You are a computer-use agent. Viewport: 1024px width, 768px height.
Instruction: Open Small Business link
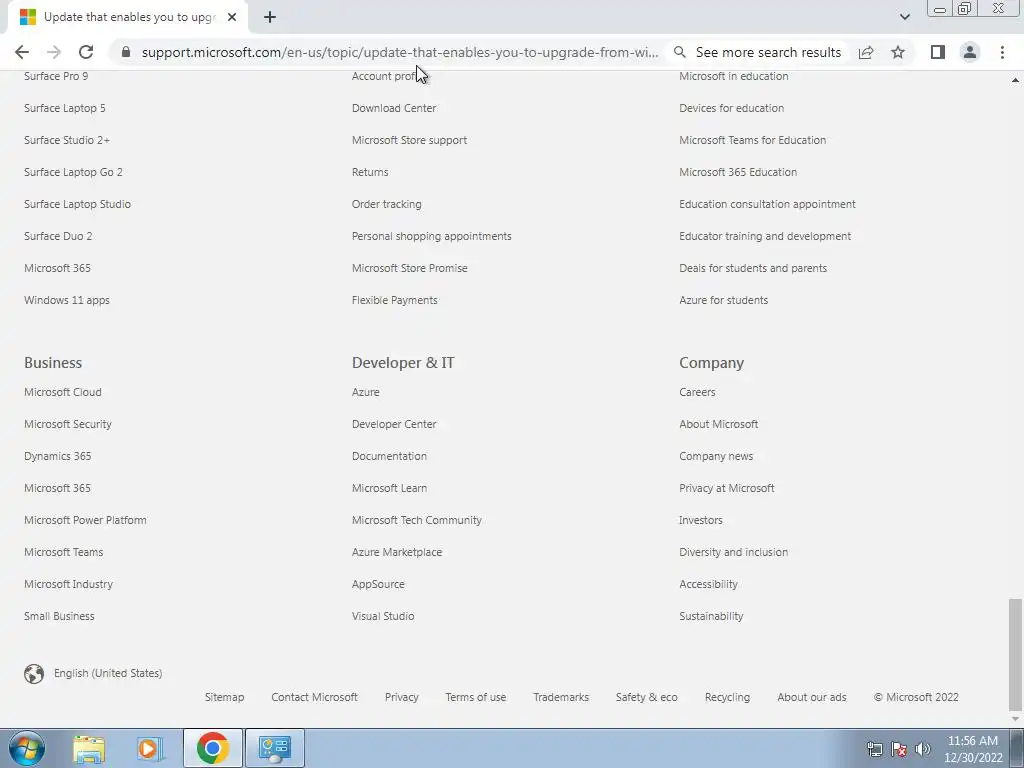59,616
